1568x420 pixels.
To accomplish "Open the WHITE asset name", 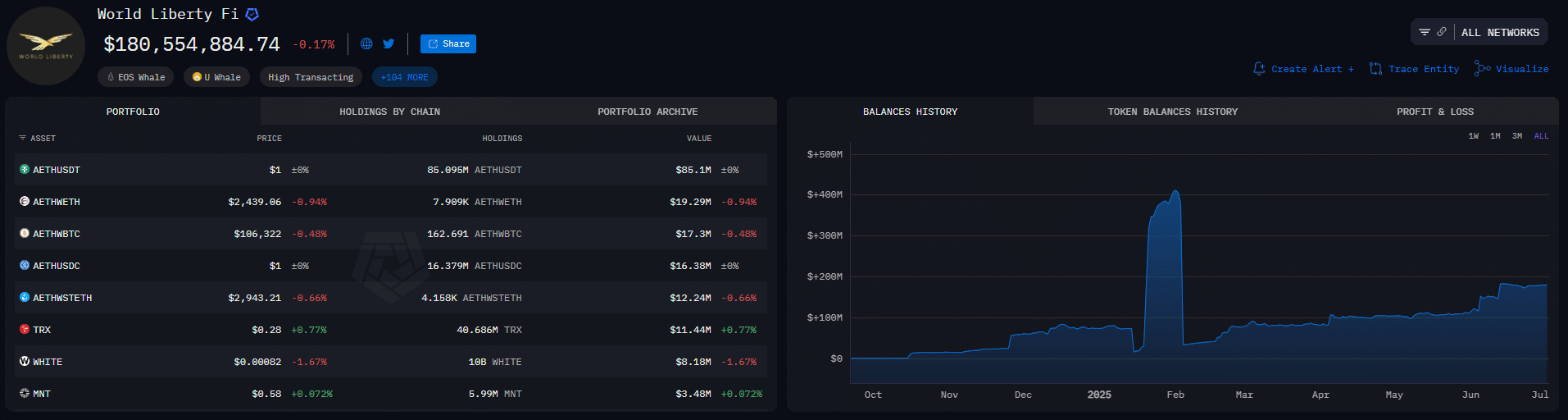I will point(48,362).
